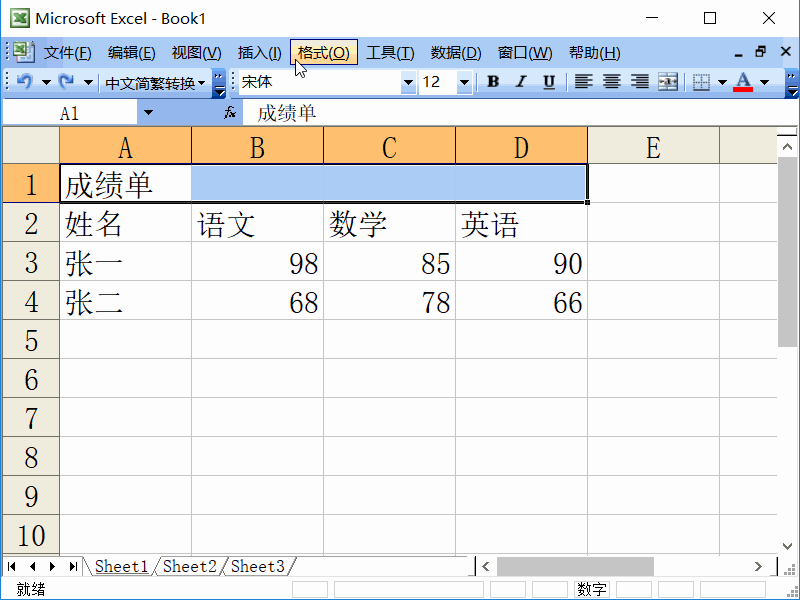Select the Center alignment icon
Viewport: 800px width, 600px height.
(x=612, y=81)
